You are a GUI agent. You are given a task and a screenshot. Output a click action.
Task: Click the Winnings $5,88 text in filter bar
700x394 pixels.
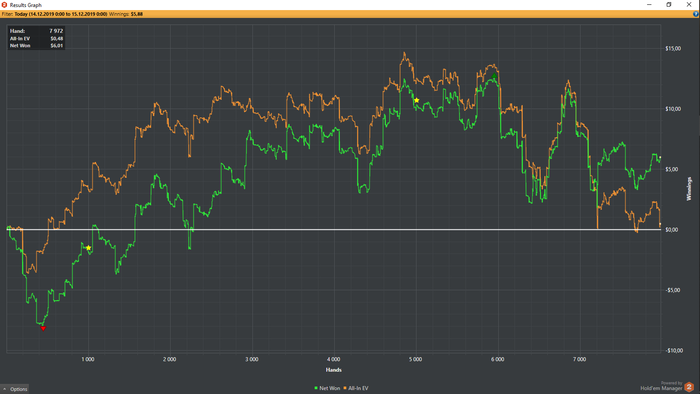pyautogui.click(x=126, y=14)
